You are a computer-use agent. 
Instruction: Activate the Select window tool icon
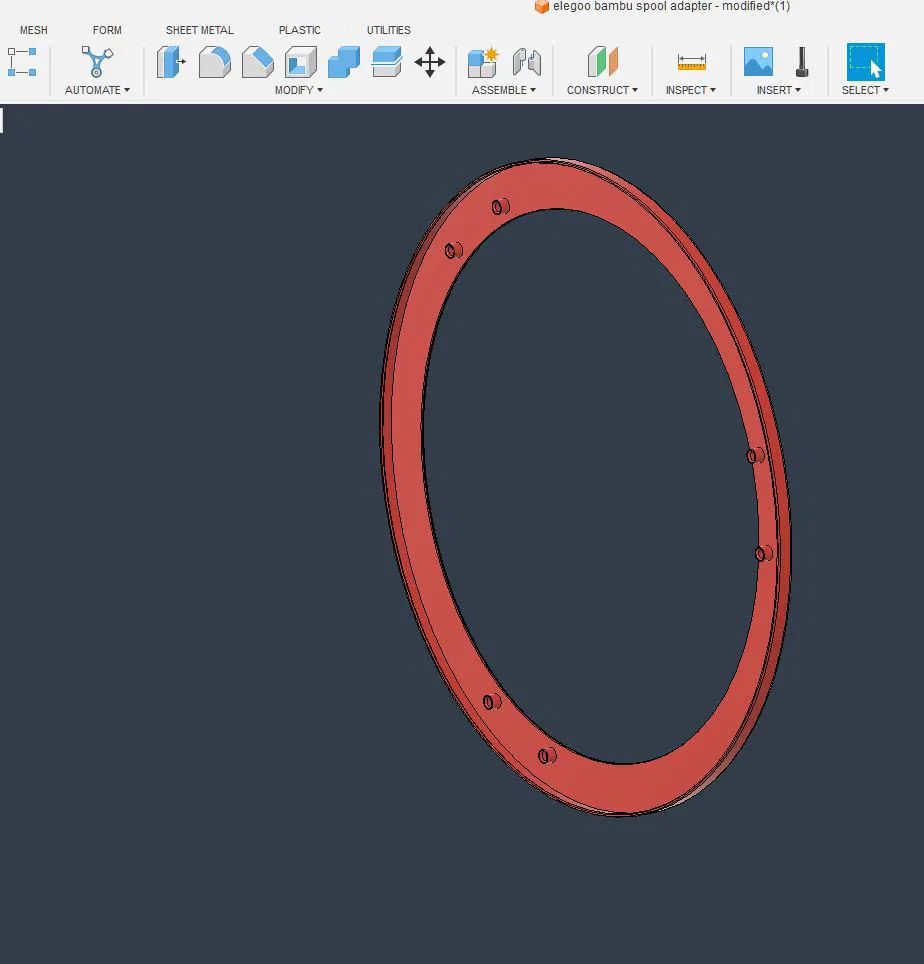point(866,61)
